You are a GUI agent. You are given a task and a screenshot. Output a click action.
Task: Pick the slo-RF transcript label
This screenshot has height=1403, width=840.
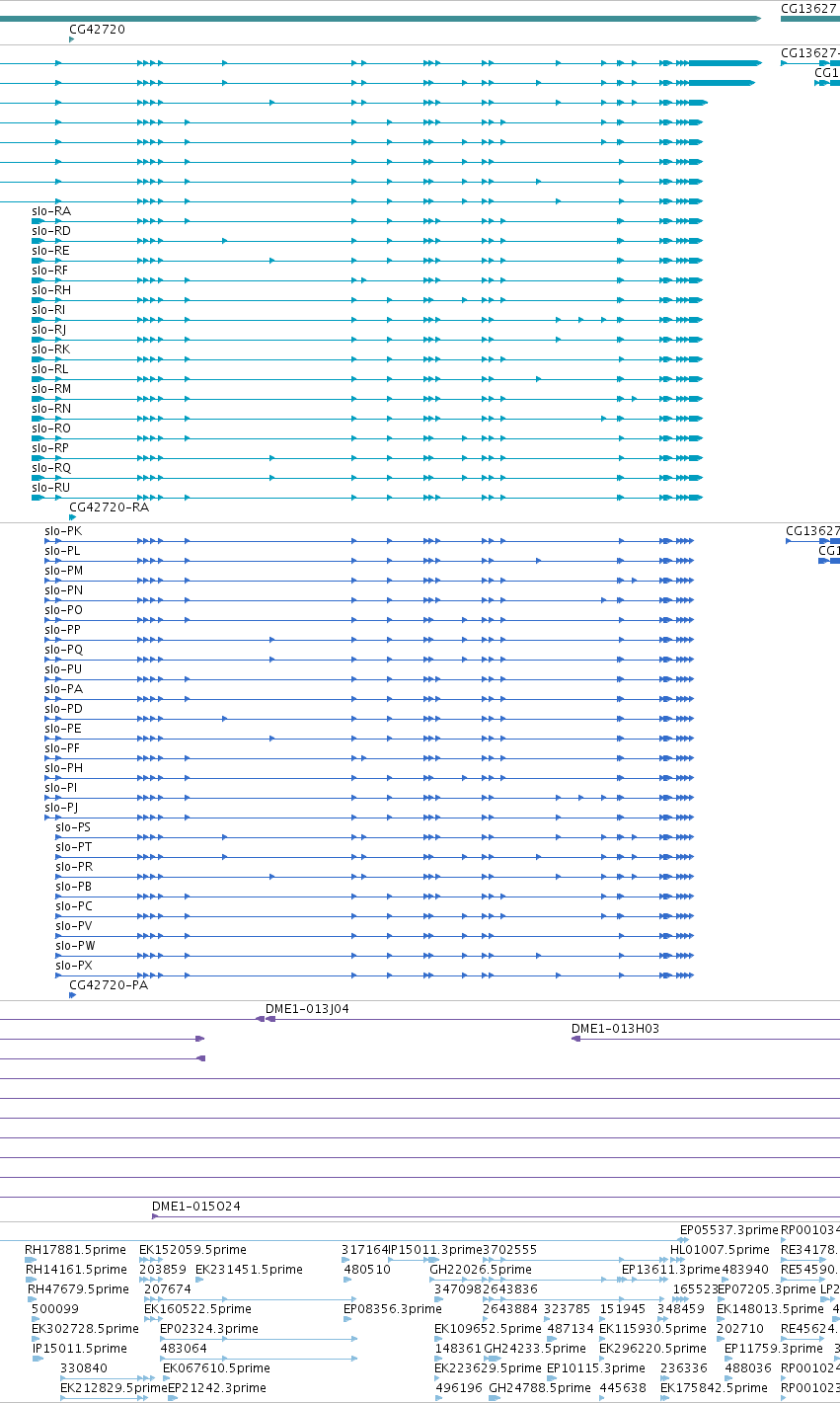click(x=50, y=271)
